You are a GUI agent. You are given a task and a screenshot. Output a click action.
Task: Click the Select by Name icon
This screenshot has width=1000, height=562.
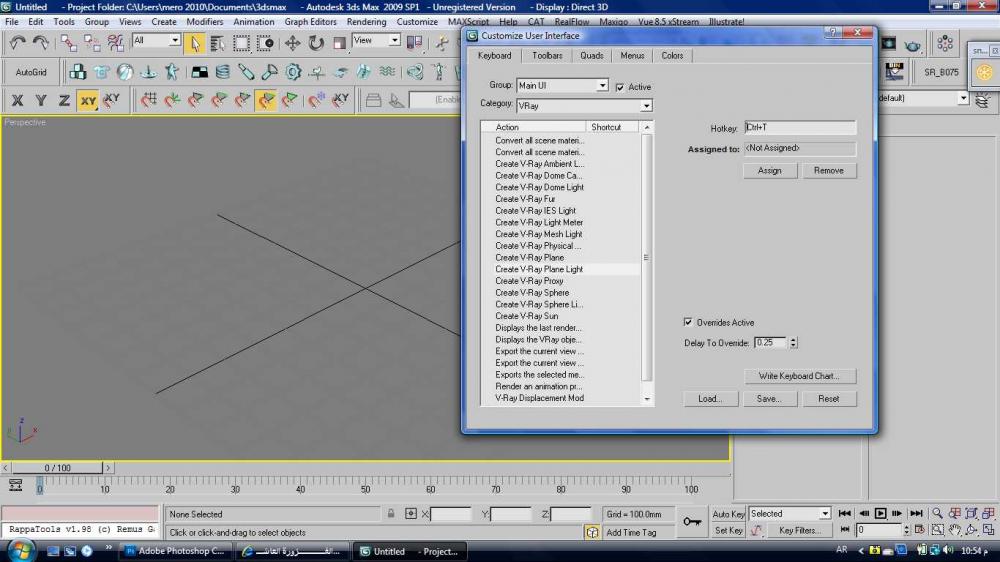click(x=218, y=43)
